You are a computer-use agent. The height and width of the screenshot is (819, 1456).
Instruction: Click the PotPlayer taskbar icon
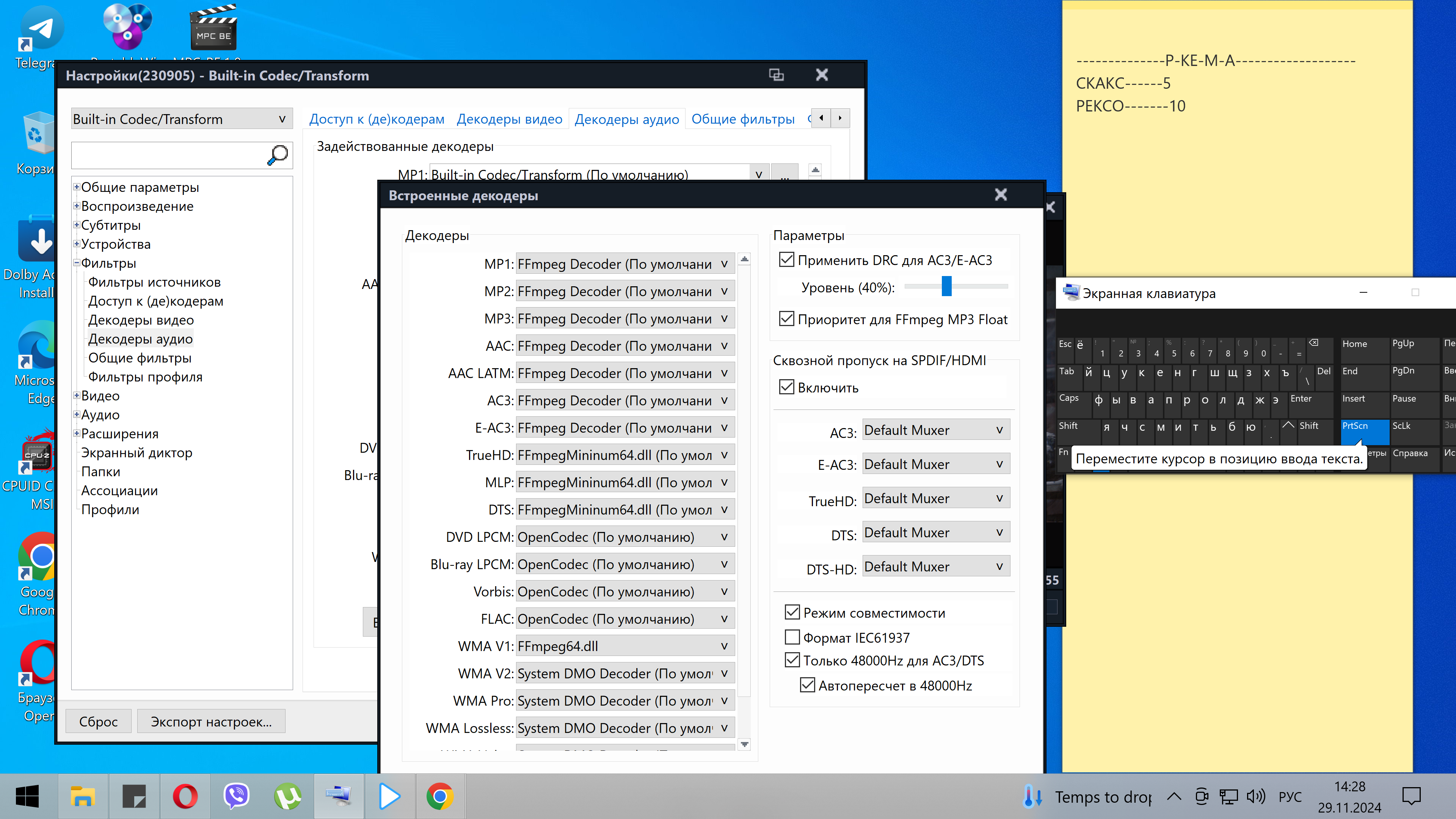389,796
